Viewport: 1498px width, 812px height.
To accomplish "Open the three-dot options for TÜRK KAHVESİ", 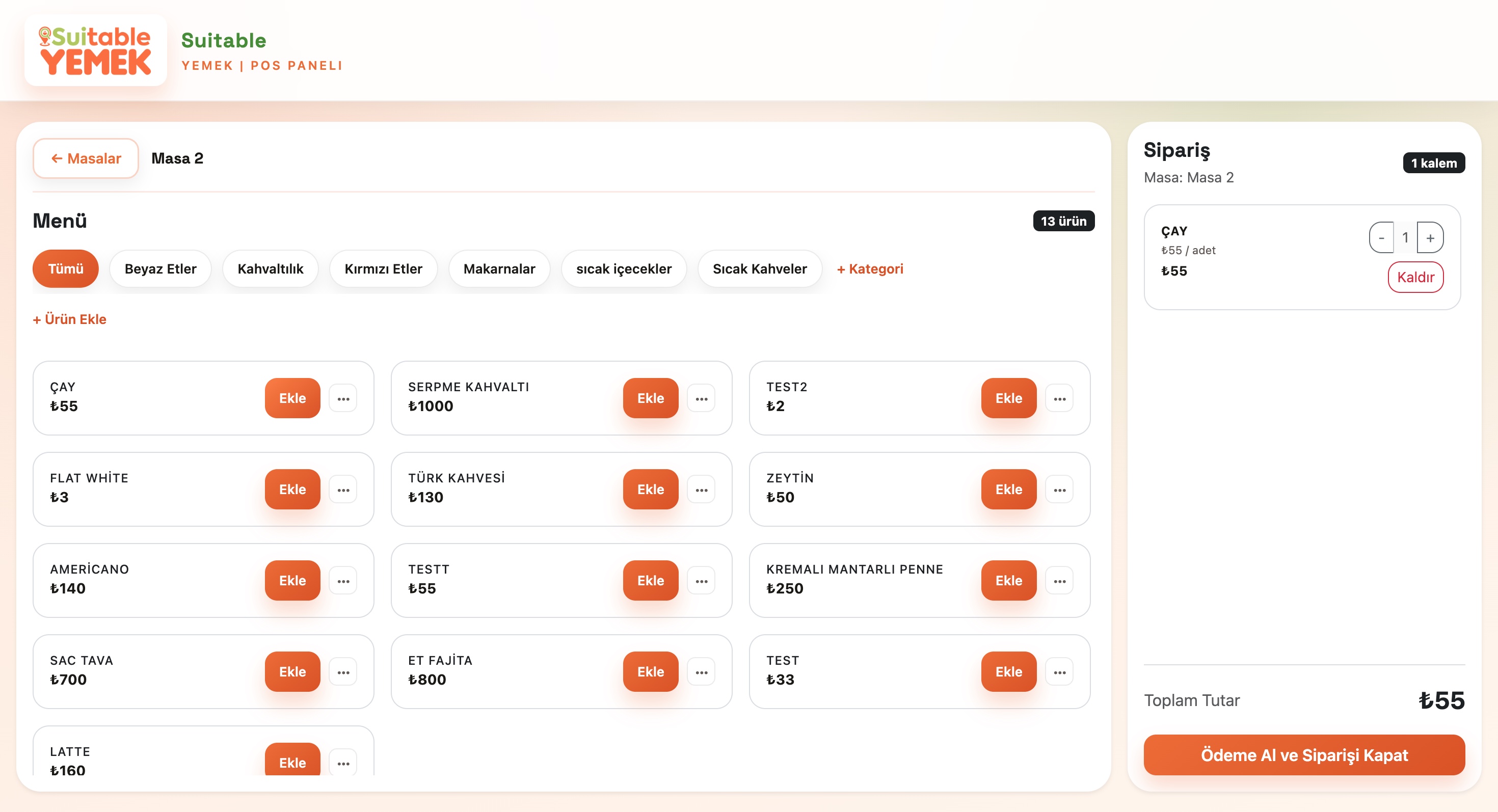I will click(701, 490).
